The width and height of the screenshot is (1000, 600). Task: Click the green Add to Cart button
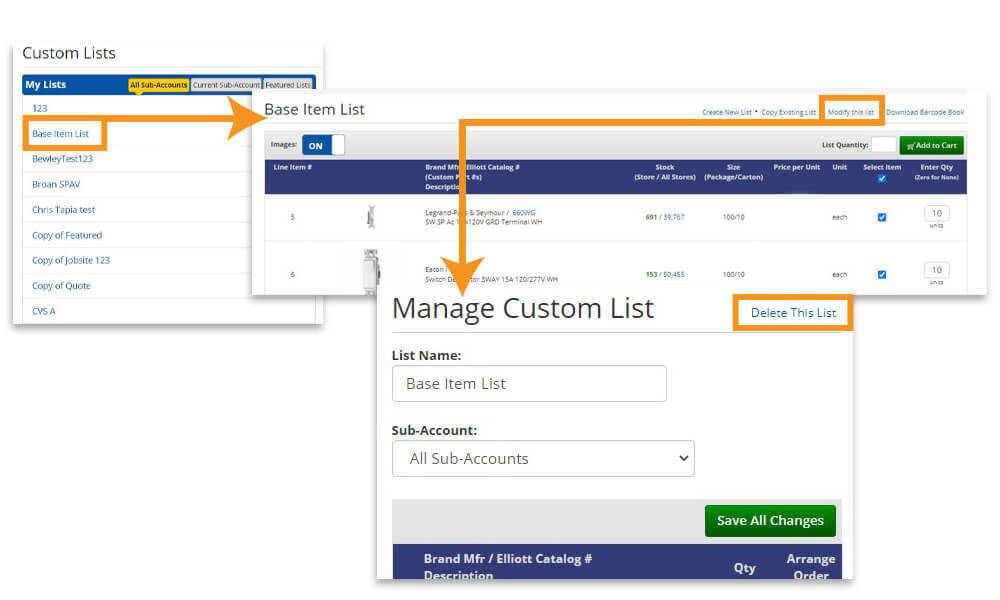click(x=931, y=145)
